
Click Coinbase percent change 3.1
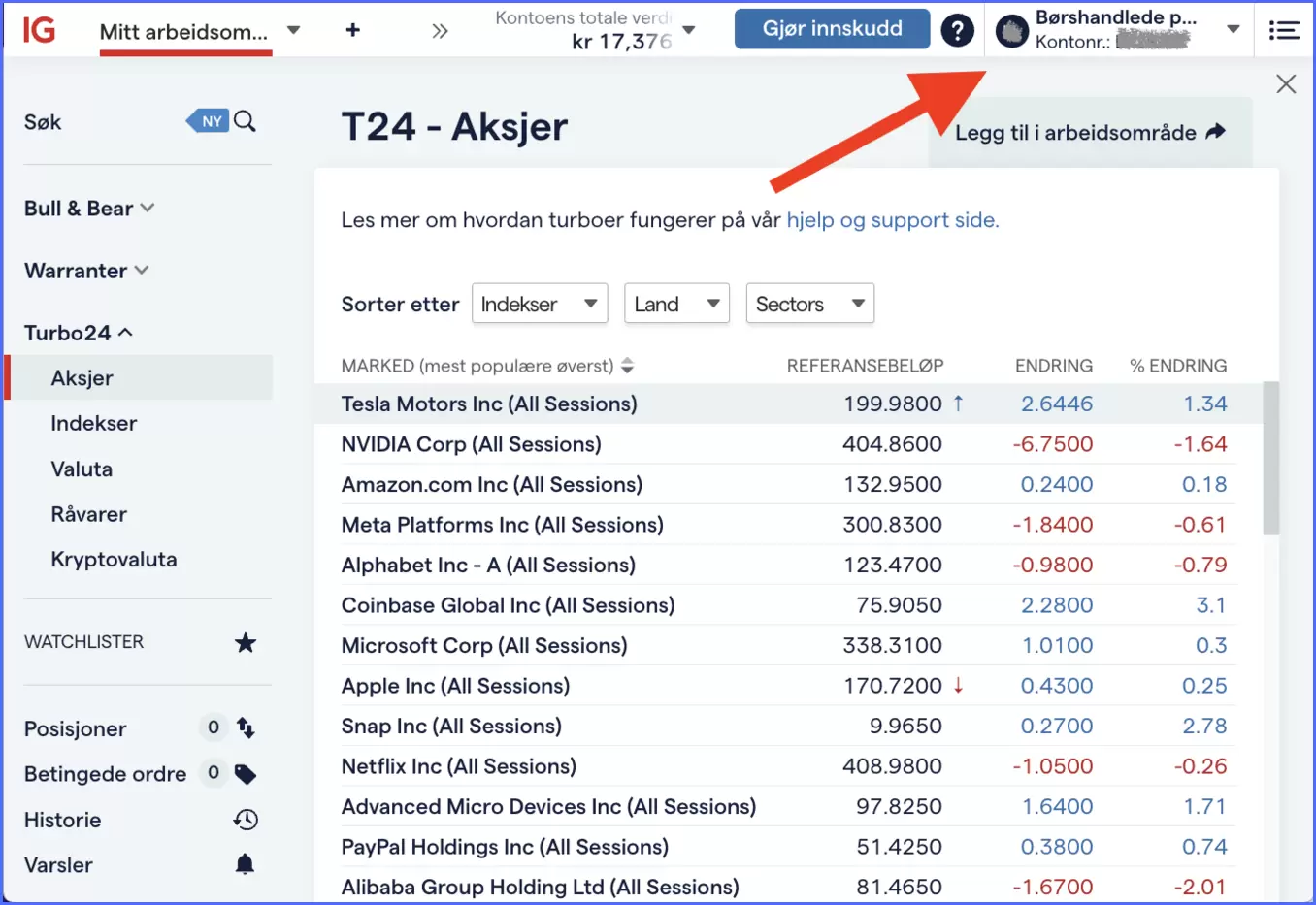tap(1211, 605)
